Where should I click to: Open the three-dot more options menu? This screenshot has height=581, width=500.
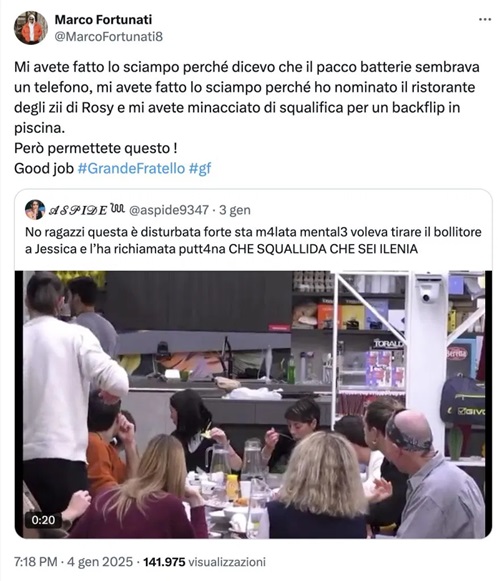pos(485,20)
